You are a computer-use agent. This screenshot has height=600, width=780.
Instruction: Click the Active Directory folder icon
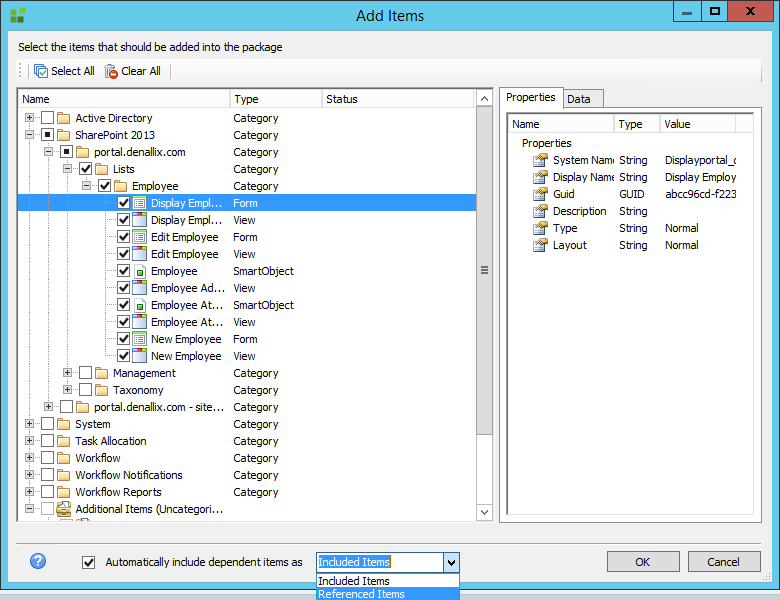click(x=65, y=118)
